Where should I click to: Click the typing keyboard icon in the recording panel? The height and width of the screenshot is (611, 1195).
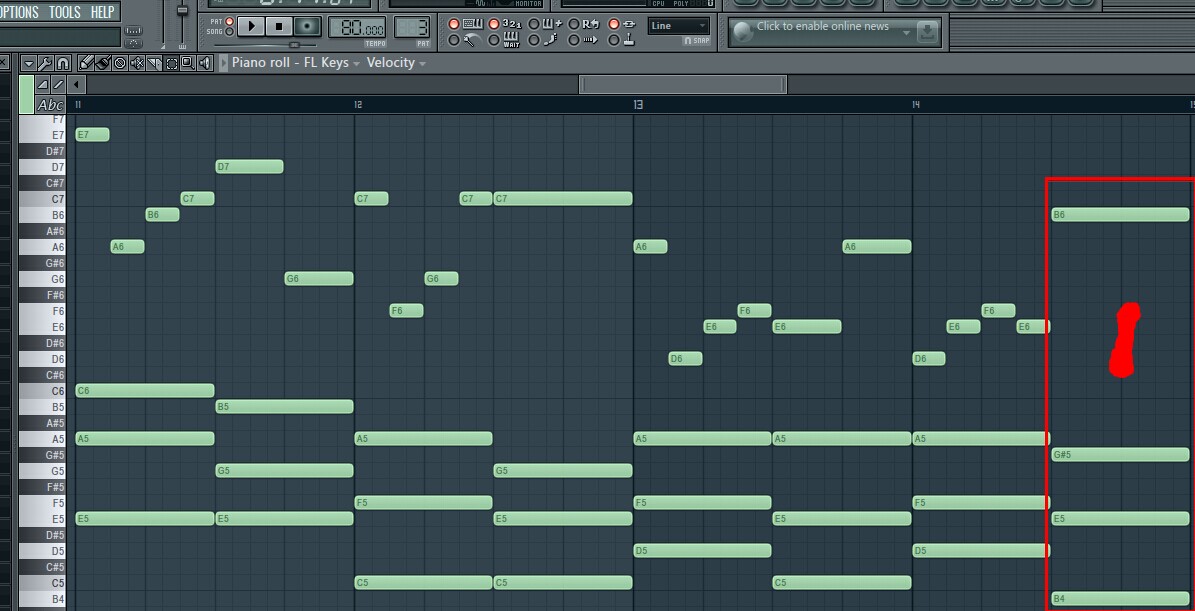coord(473,24)
